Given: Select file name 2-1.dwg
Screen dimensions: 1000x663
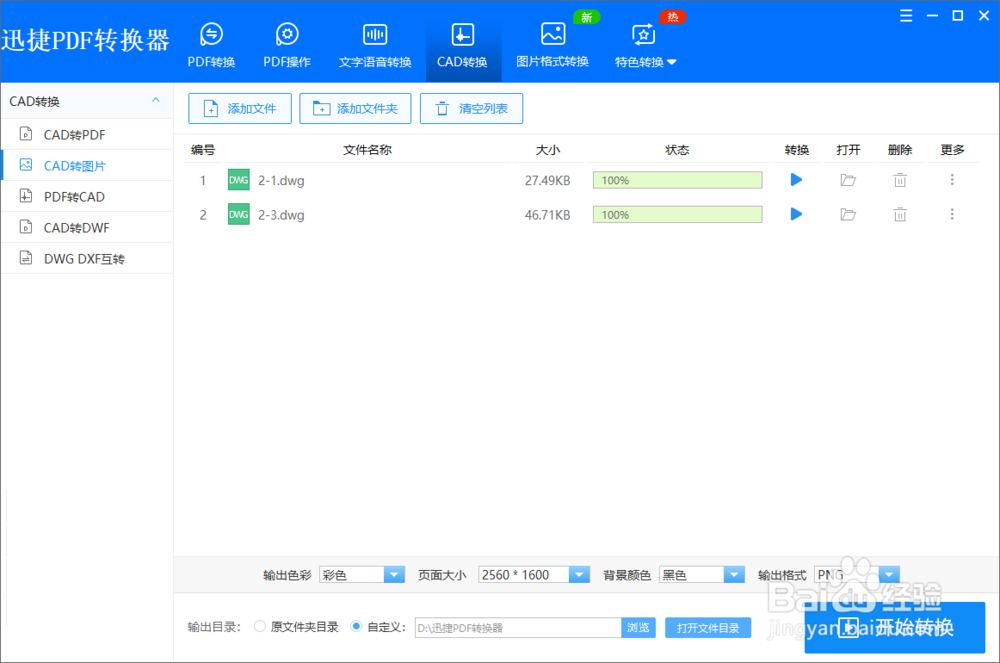Looking at the screenshot, I should (x=281, y=181).
